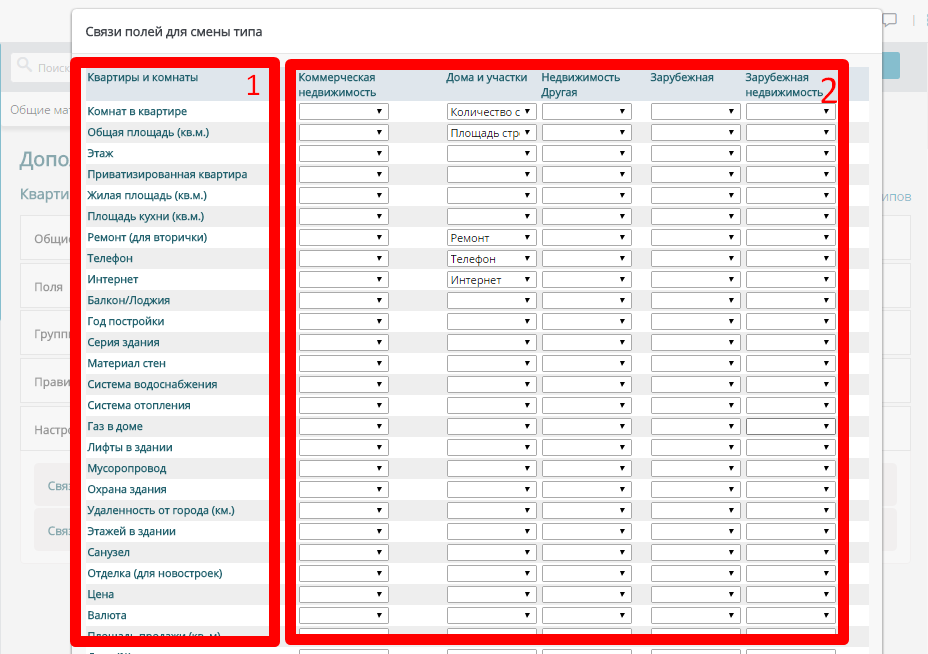Select the Площадь кухни (кв.м.) row label
The image size is (928, 654).
click(x=146, y=217)
